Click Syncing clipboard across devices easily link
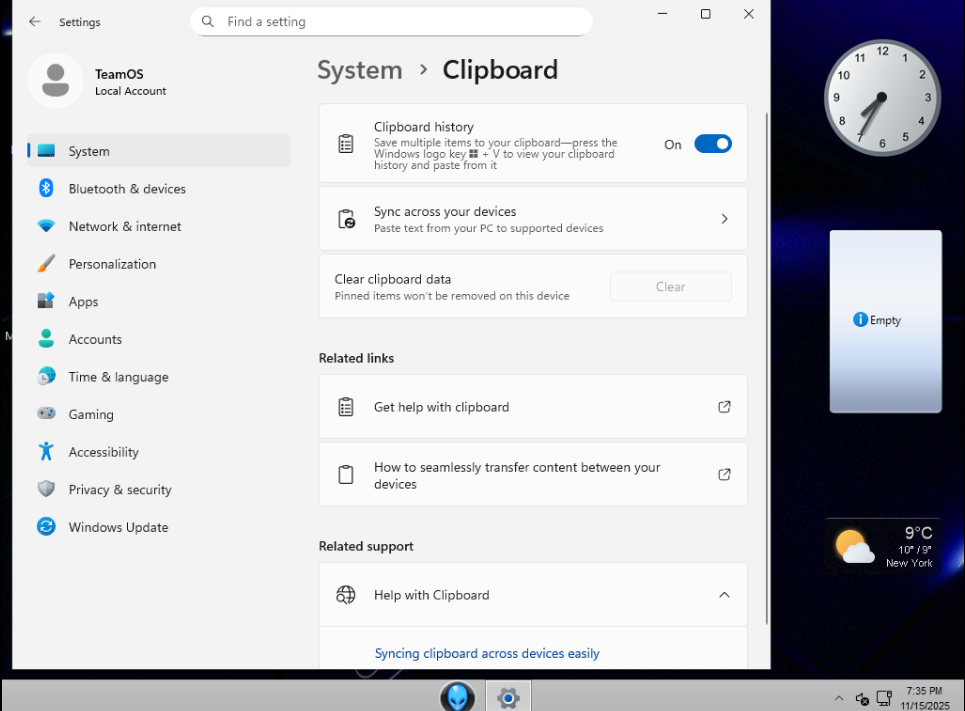The width and height of the screenshot is (965, 711). [487, 654]
